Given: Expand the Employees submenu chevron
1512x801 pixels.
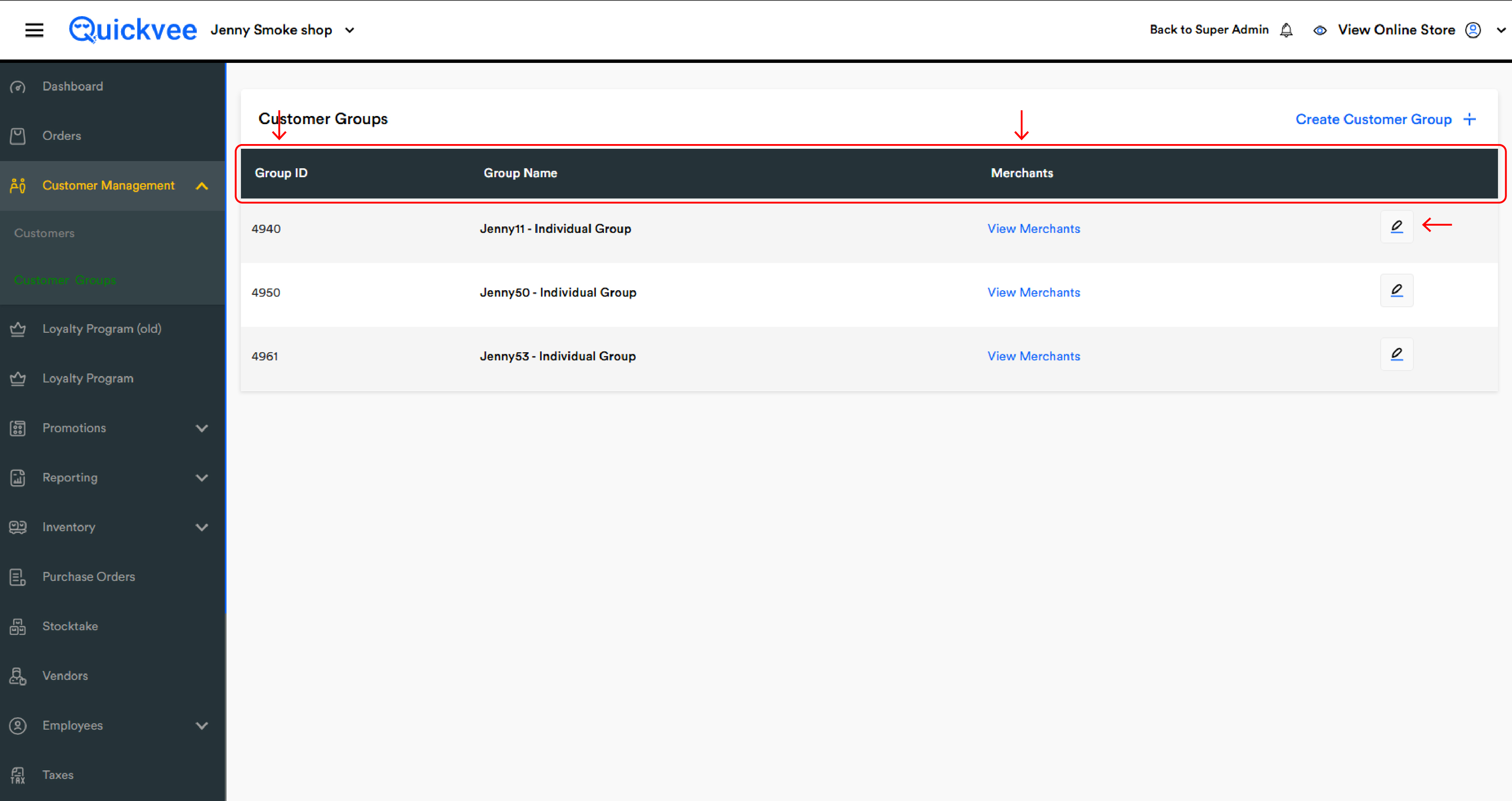Looking at the screenshot, I should [202, 726].
